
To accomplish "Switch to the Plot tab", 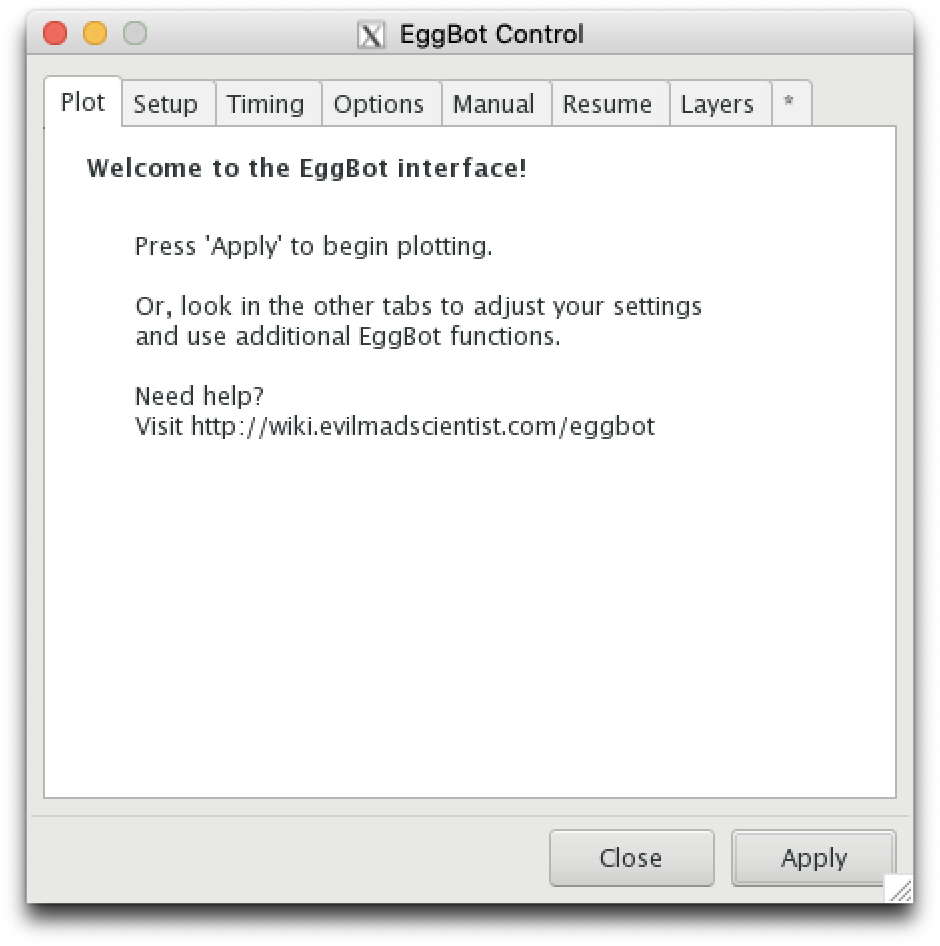I will coord(83,102).
